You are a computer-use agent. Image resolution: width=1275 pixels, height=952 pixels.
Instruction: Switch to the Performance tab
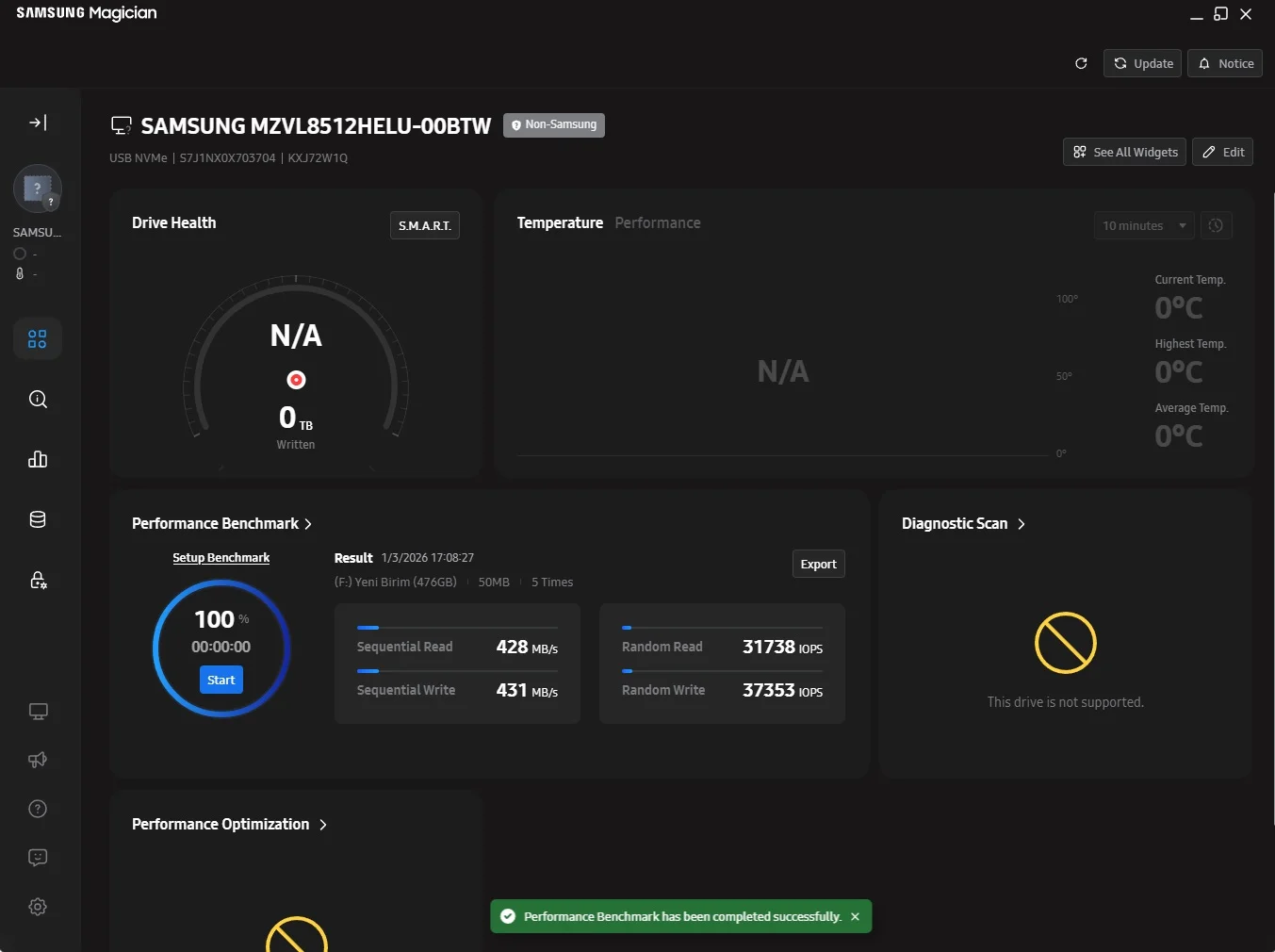pyautogui.click(x=658, y=222)
